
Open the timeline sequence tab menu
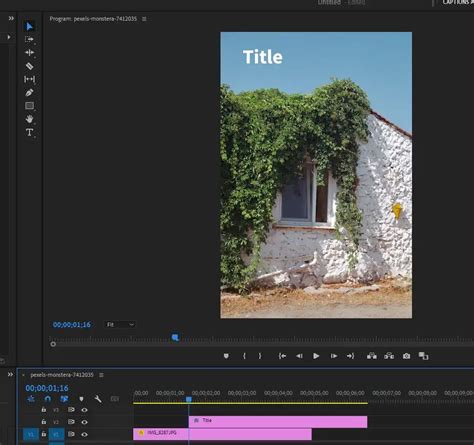coord(101,375)
